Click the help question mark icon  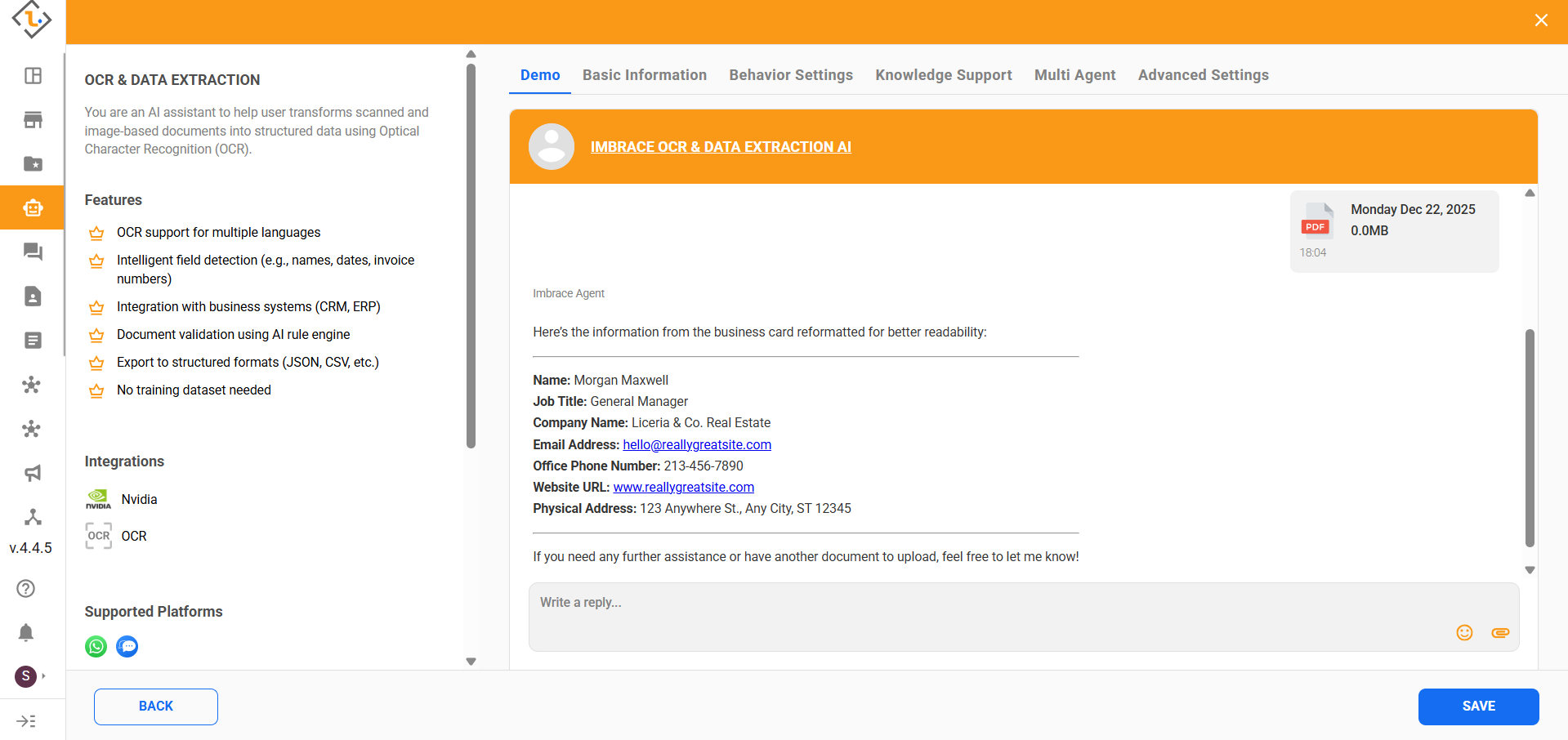tap(26, 588)
